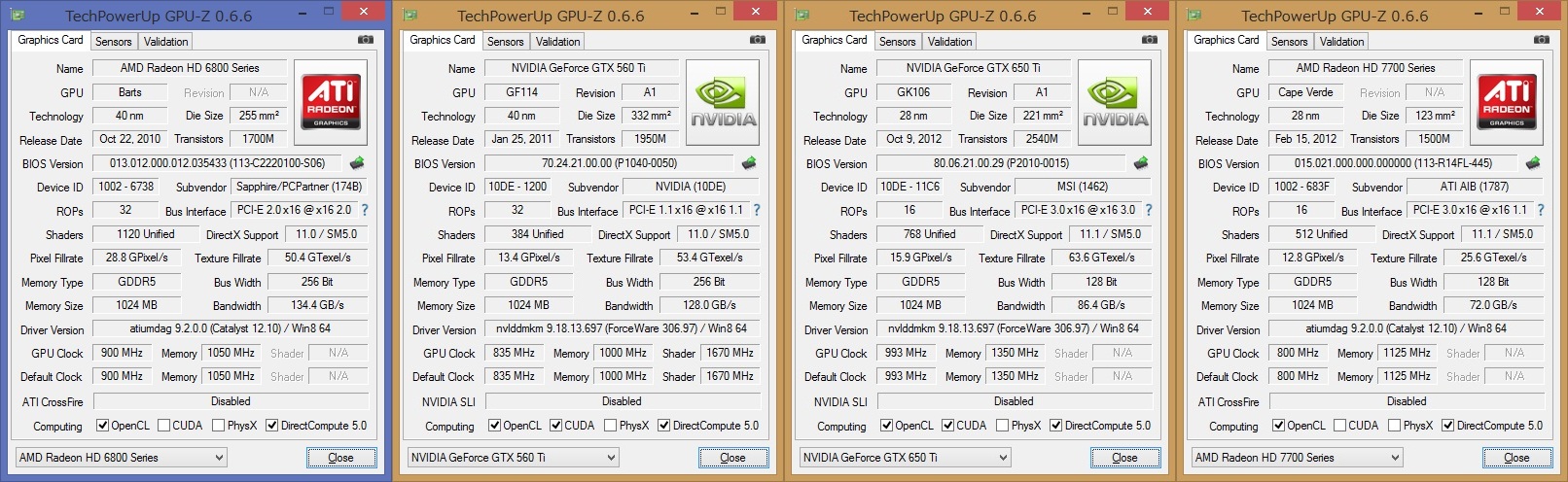
Task: Click GPU-Z title bar icon of HD 6800 window
Action: pyautogui.click(x=18, y=16)
